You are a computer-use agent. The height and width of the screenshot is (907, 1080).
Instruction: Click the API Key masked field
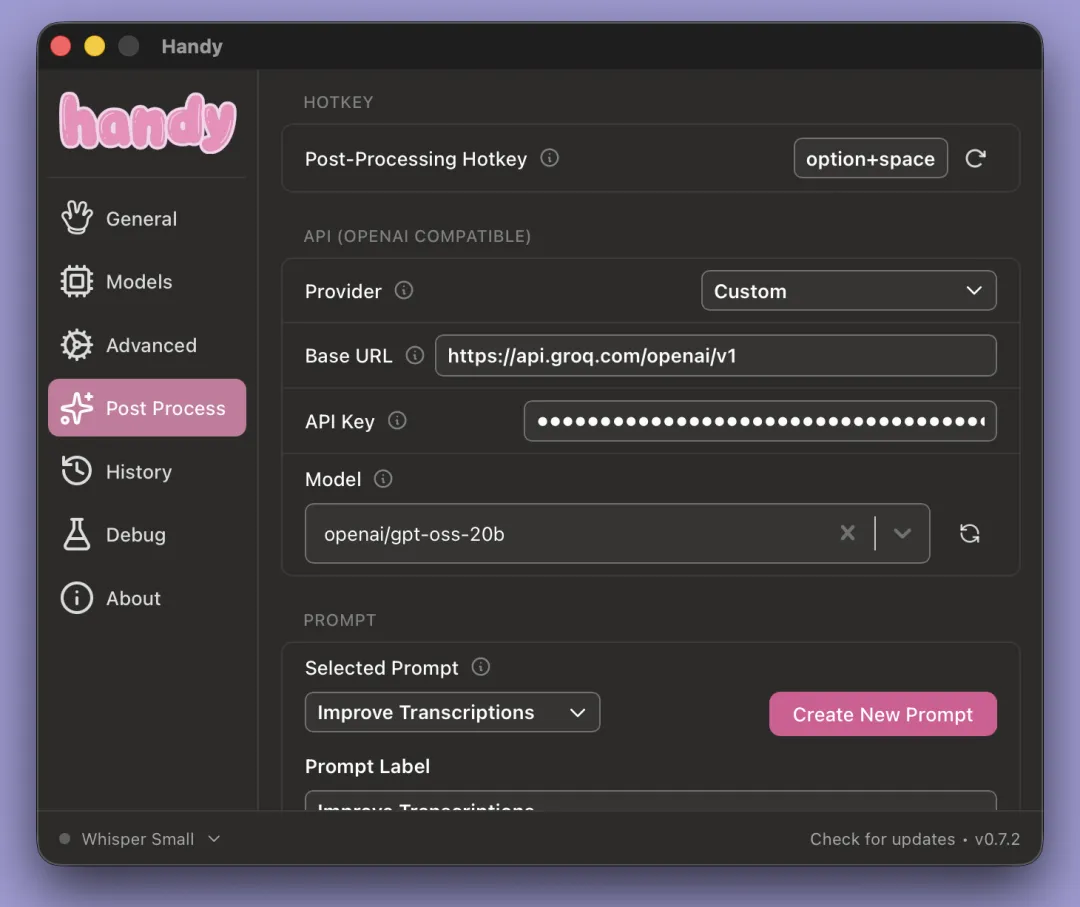(760, 421)
